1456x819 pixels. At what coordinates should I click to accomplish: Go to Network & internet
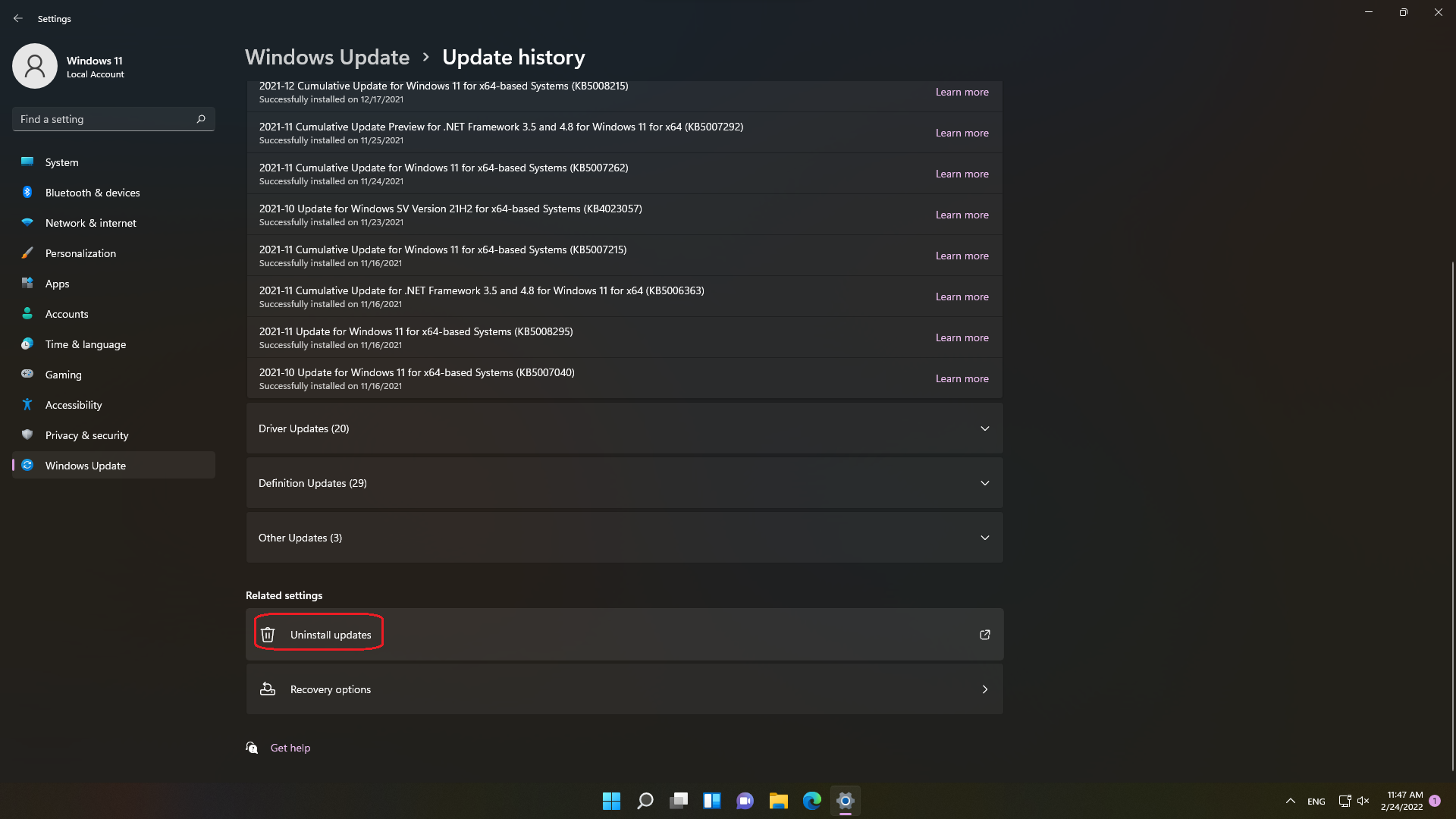tap(114, 223)
